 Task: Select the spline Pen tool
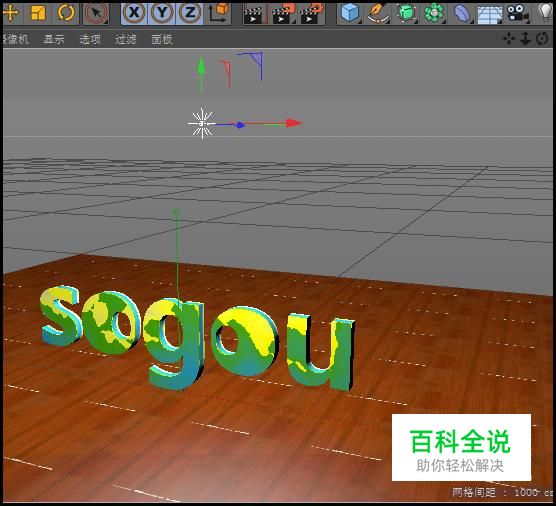point(378,13)
